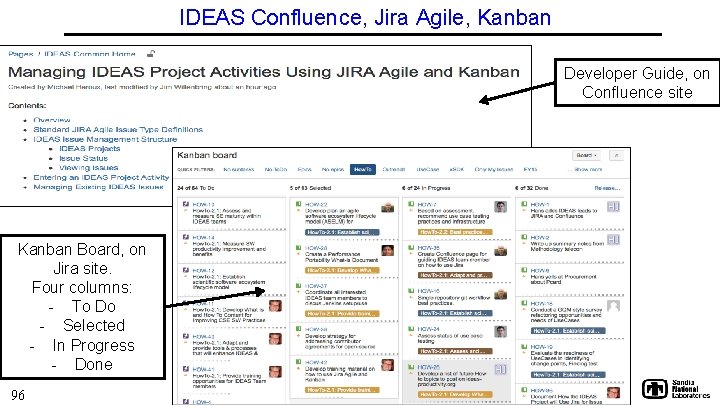Click the issue type icon on card HOW-13
The height and width of the screenshot is (405, 720).
pyautogui.click(x=186, y=204)
